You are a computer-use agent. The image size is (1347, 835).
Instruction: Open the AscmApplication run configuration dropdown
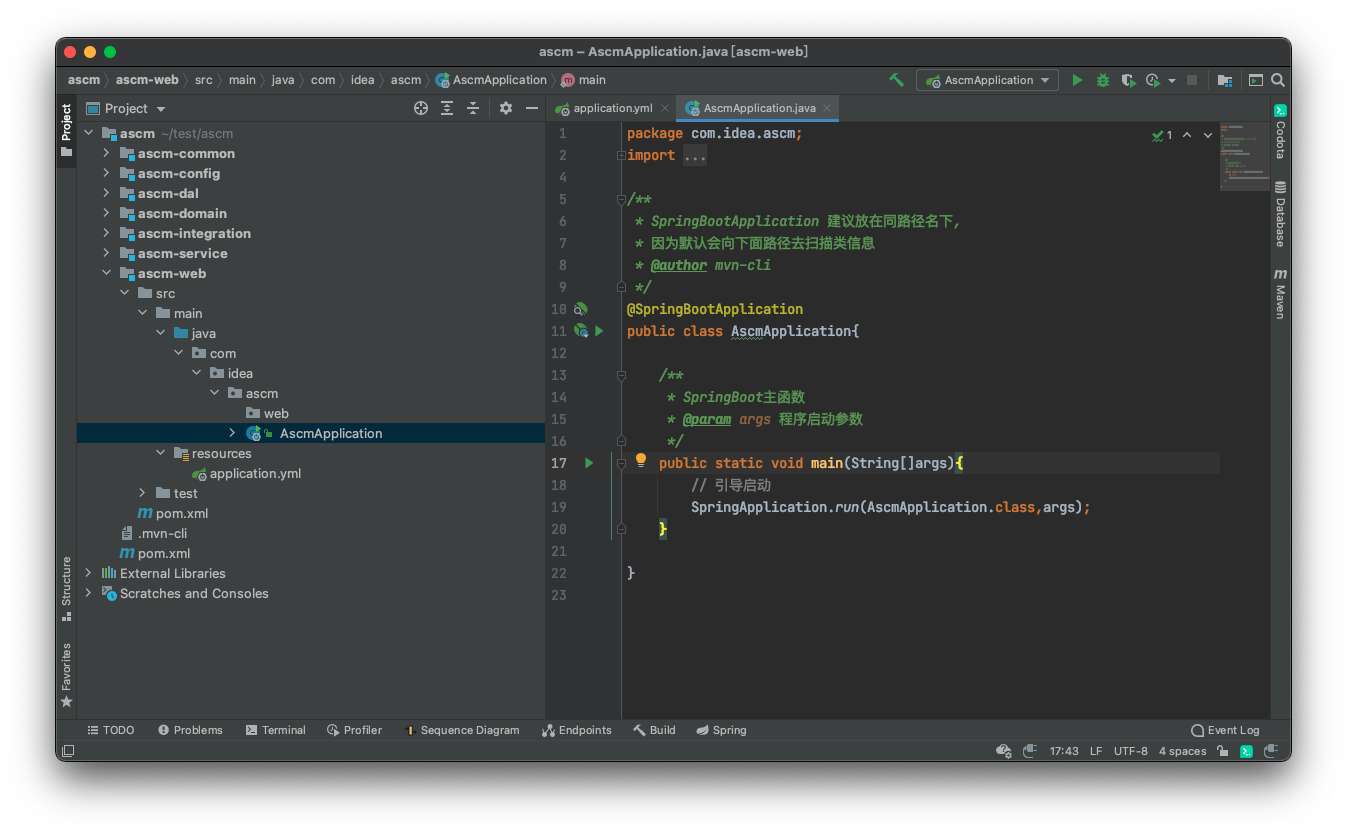click(x=988, y=80)
